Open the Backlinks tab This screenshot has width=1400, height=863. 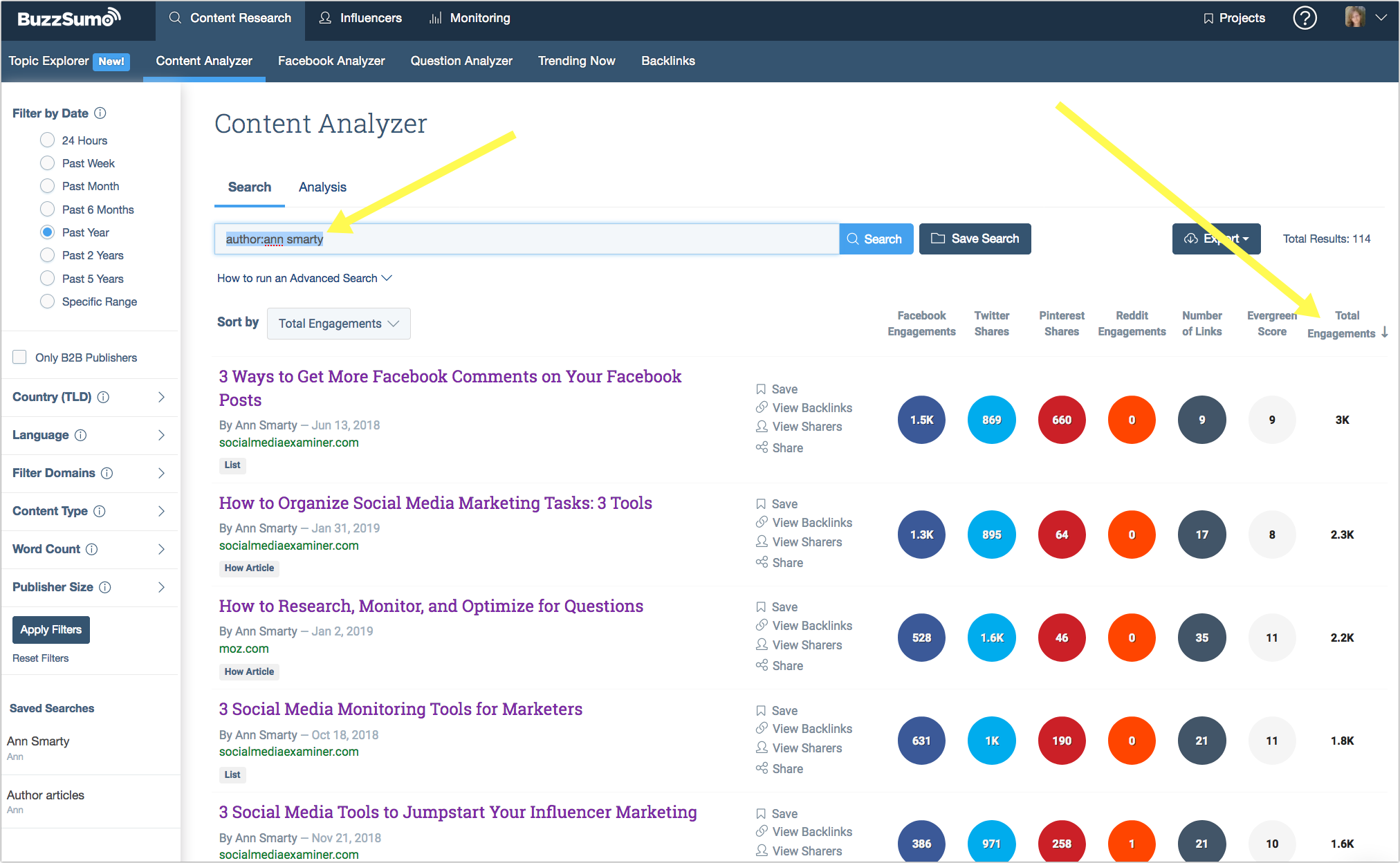click(x=667, y=61)
